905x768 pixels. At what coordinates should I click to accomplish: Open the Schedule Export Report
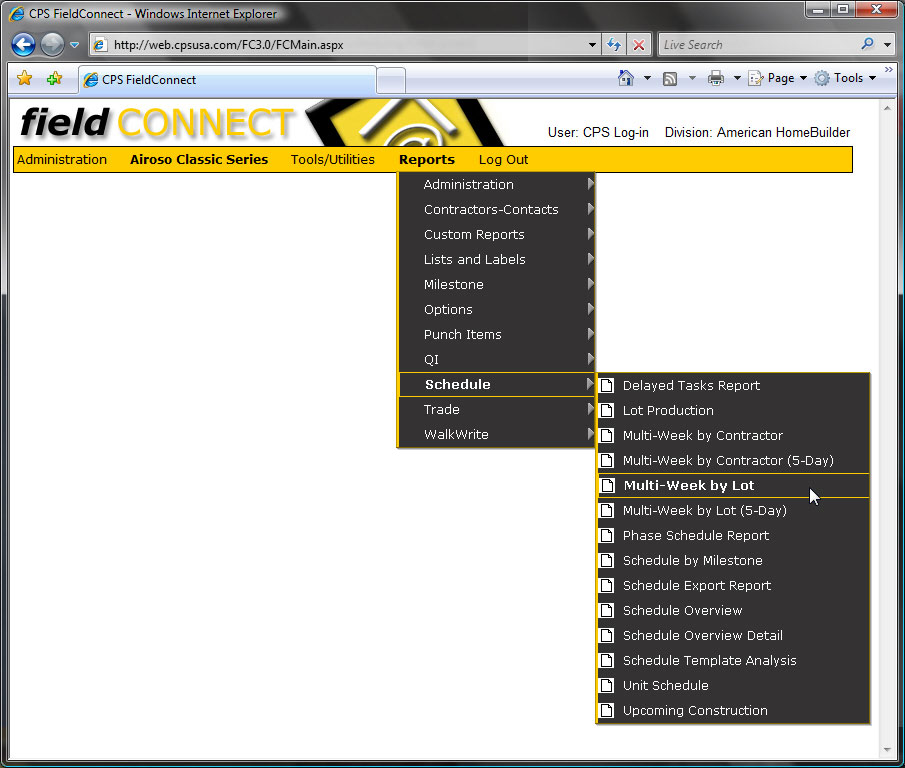coord(733,586)
